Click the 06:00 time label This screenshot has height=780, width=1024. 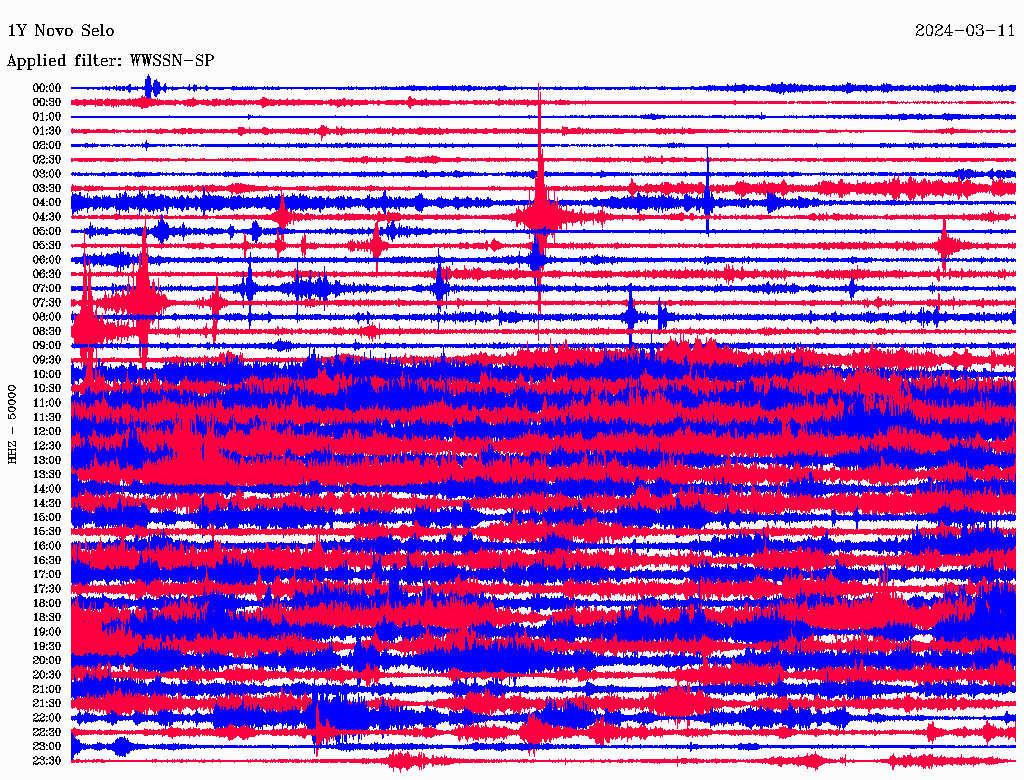(47, 259)
